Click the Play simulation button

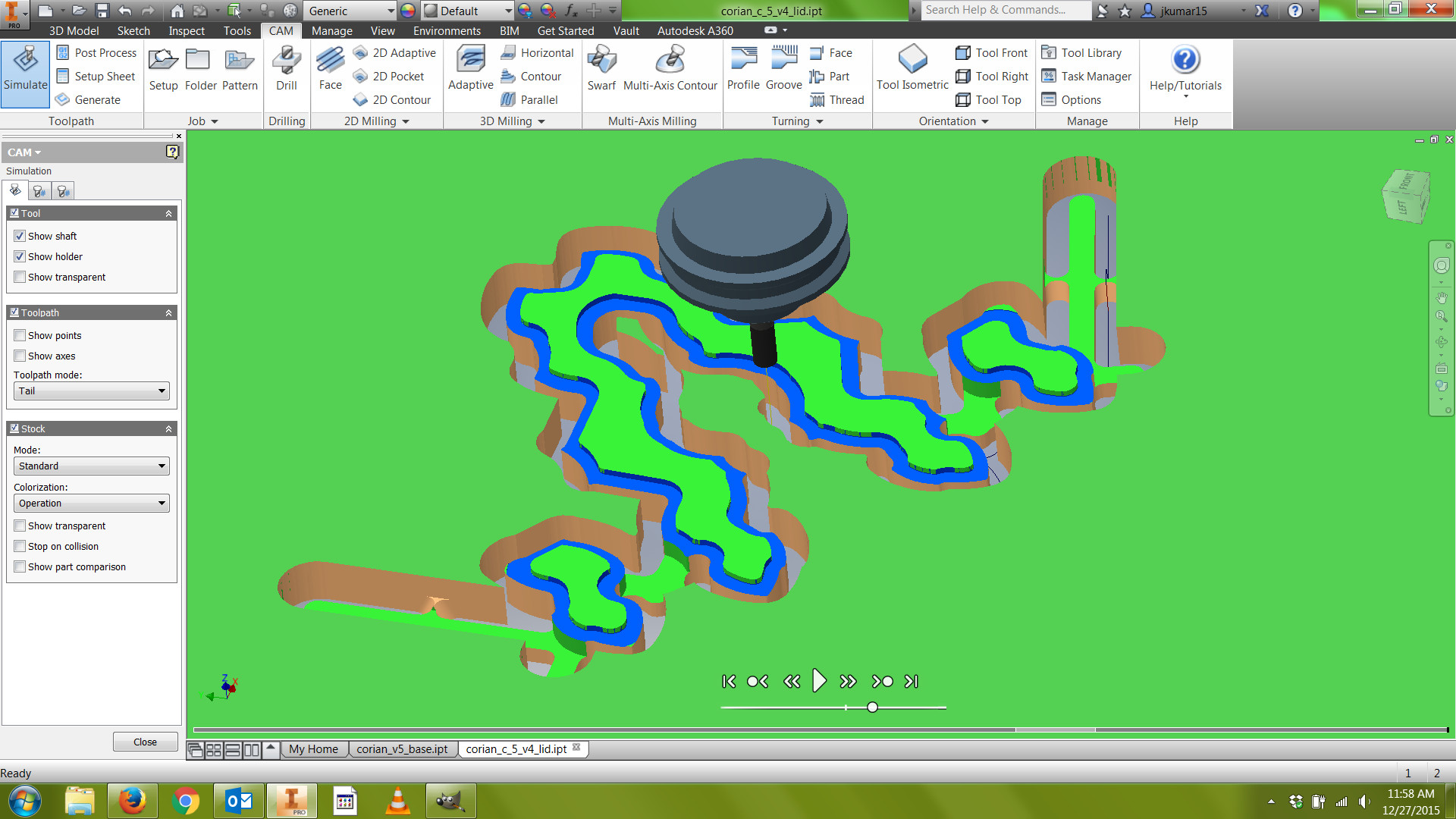[820, 681]
